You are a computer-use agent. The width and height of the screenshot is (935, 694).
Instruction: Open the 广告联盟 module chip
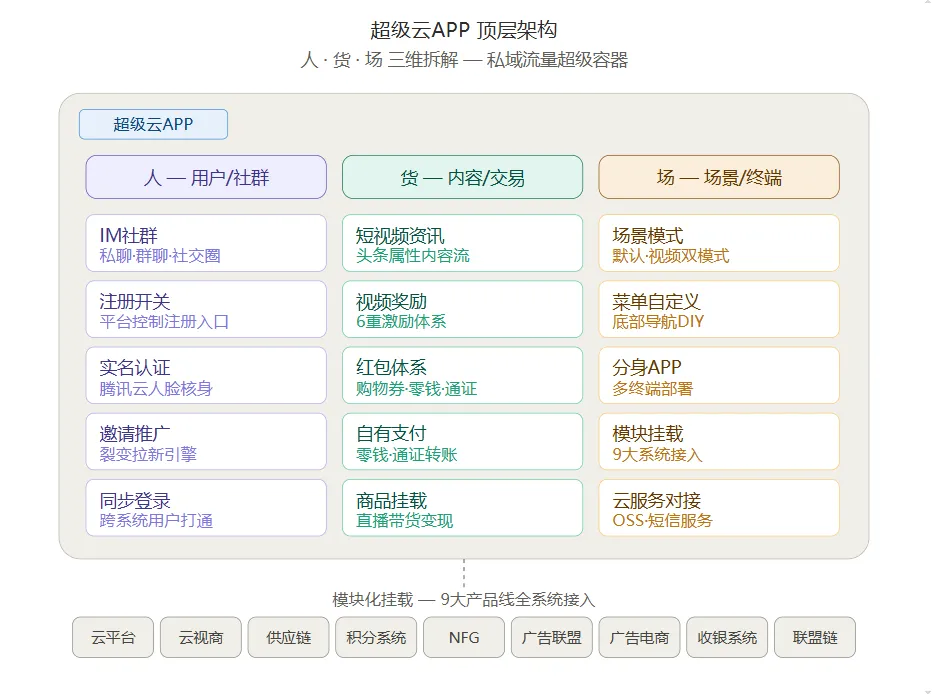click(552, 637)
